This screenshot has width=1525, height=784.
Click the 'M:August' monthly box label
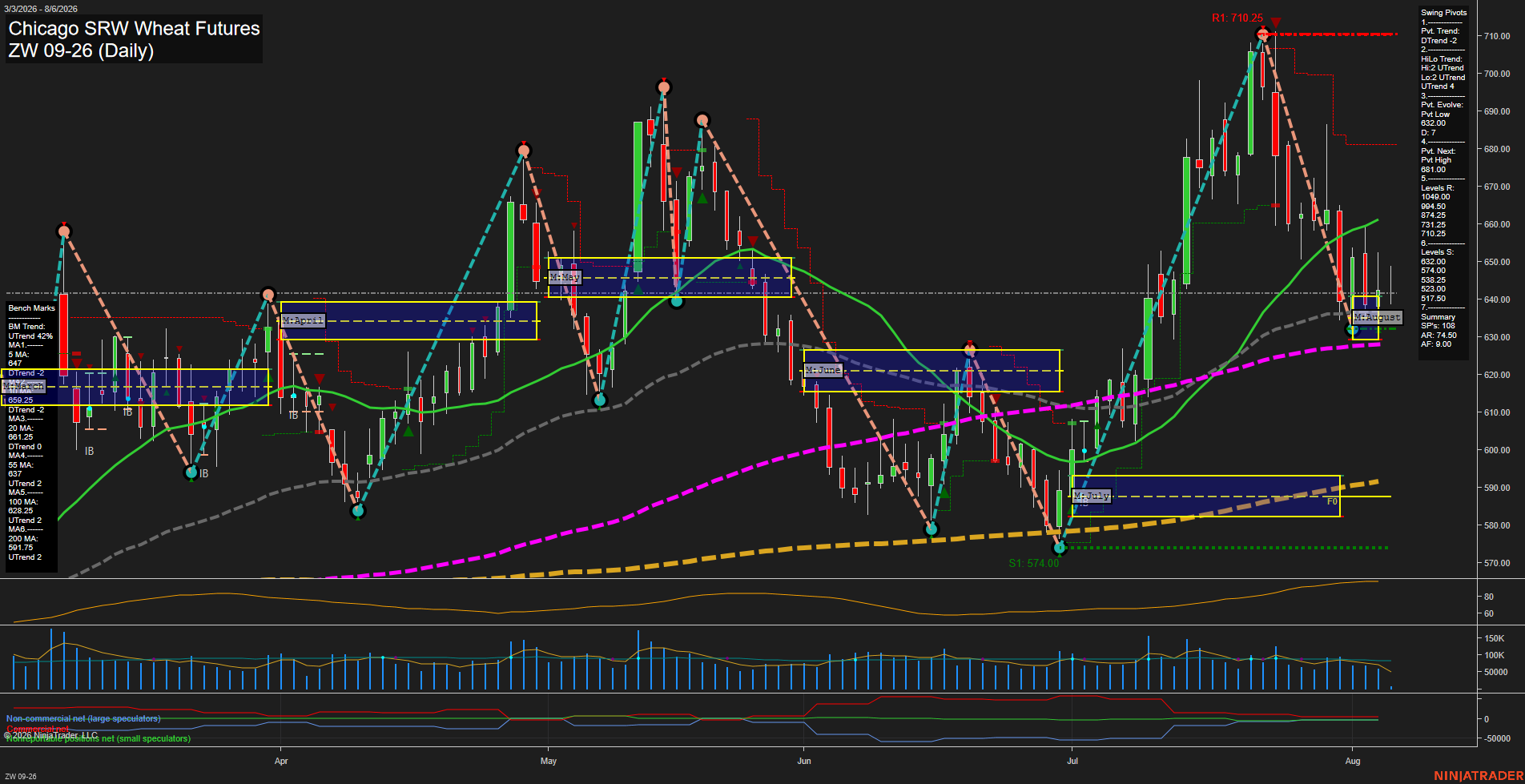(x=1377, y=317)
